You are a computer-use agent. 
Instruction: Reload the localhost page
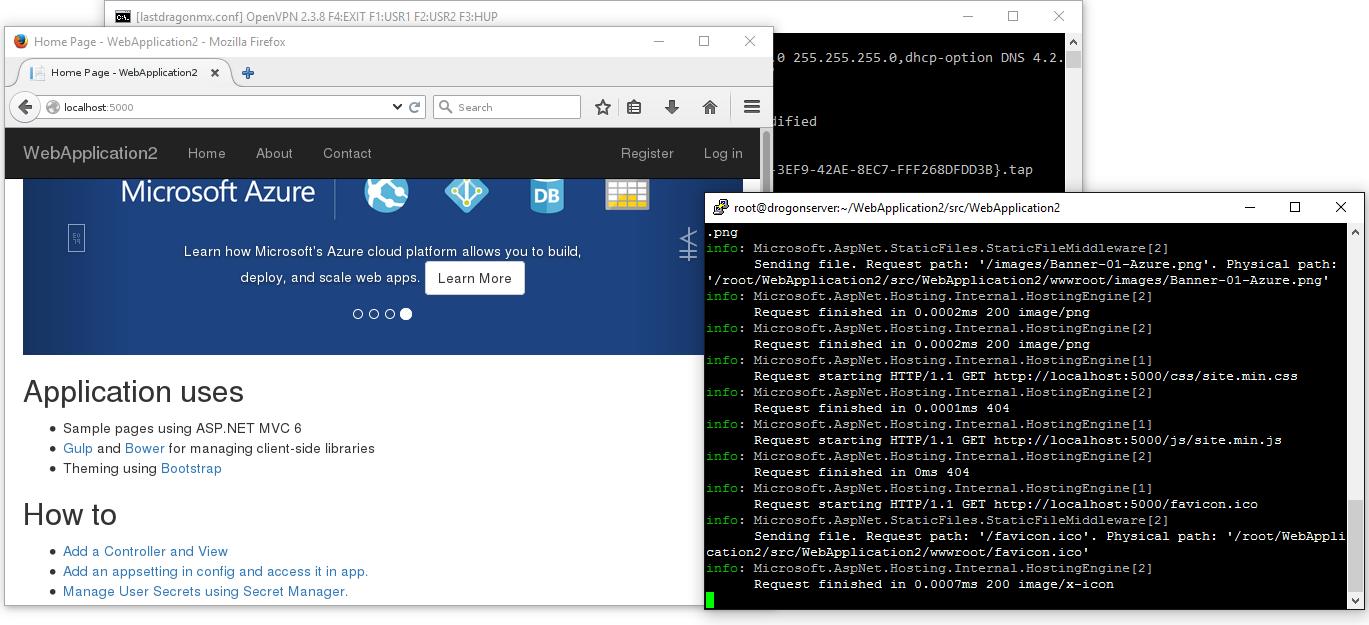pos(415,107)
